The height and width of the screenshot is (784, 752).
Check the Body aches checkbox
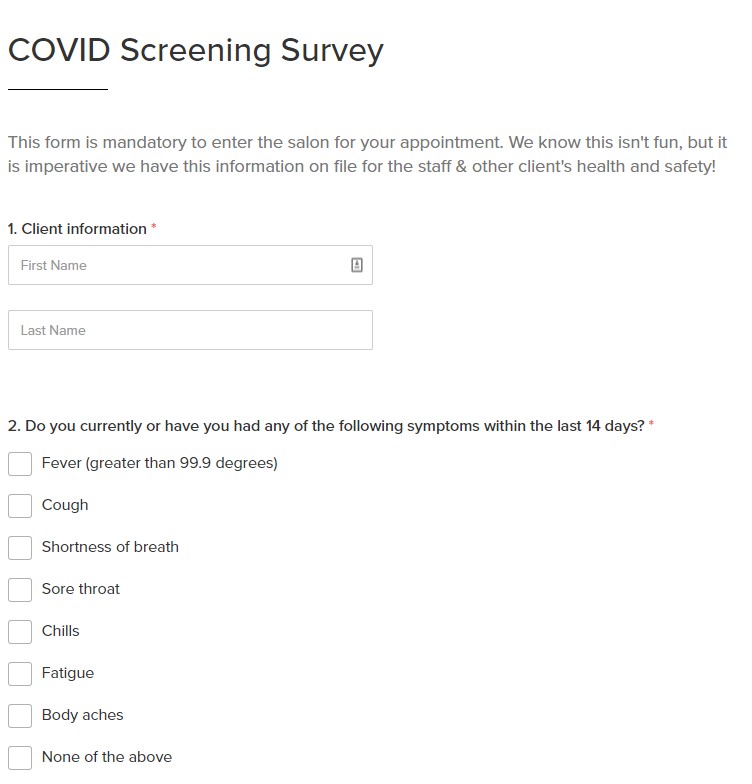click(20, 716)
